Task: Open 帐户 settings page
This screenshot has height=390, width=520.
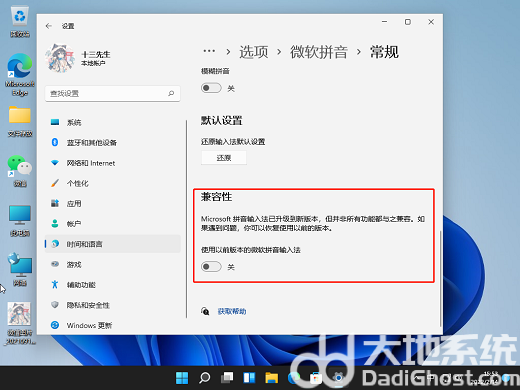Action: click(112, 224)
